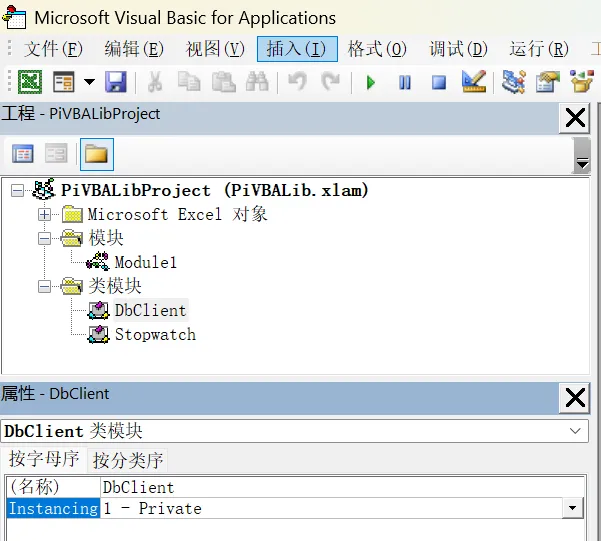Close the 属性 properties pane
The image size is (601, 541).
click(x=574, y=398)
